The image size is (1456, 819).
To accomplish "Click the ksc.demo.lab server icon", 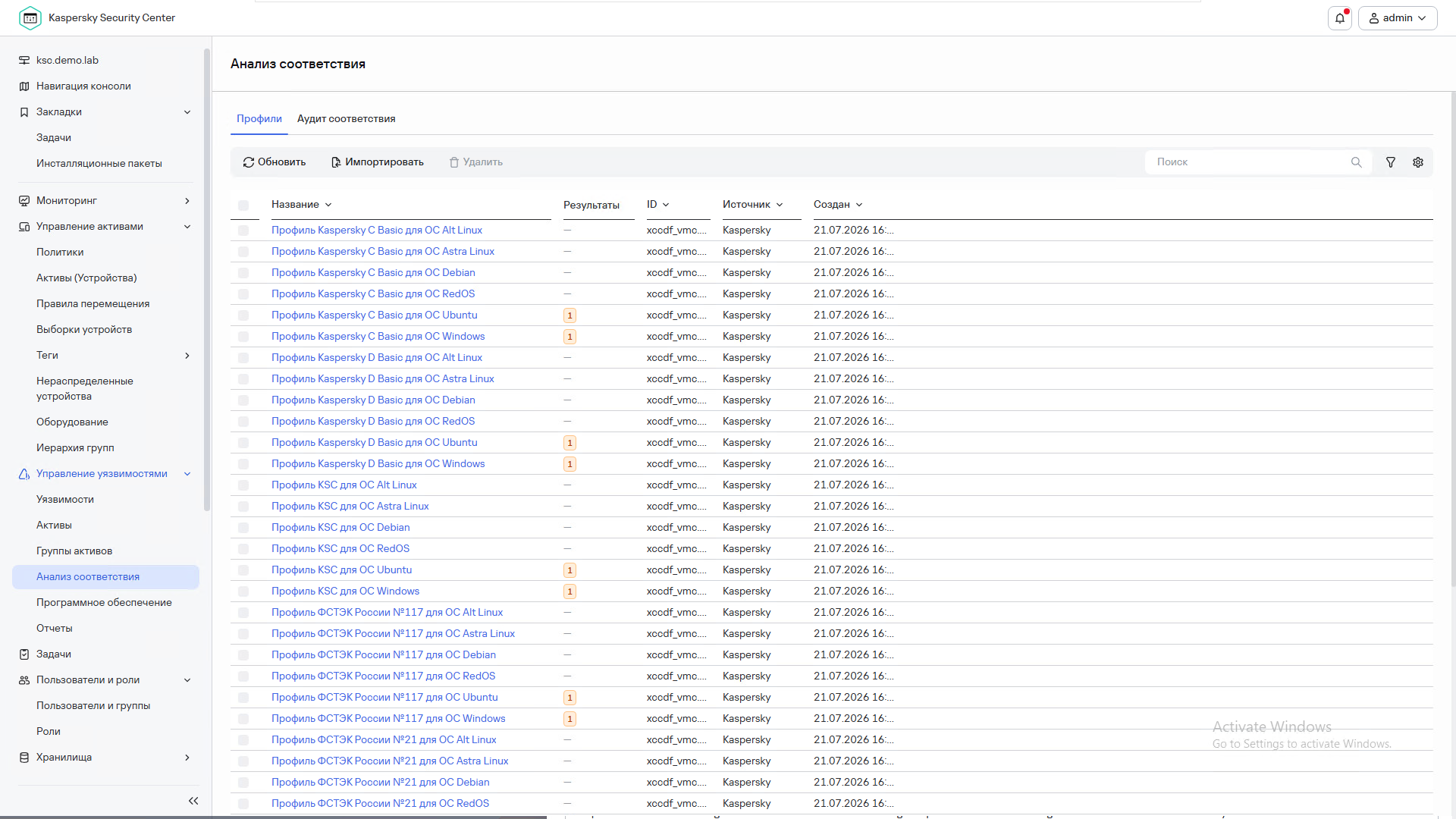I will (x=24, y=61).
